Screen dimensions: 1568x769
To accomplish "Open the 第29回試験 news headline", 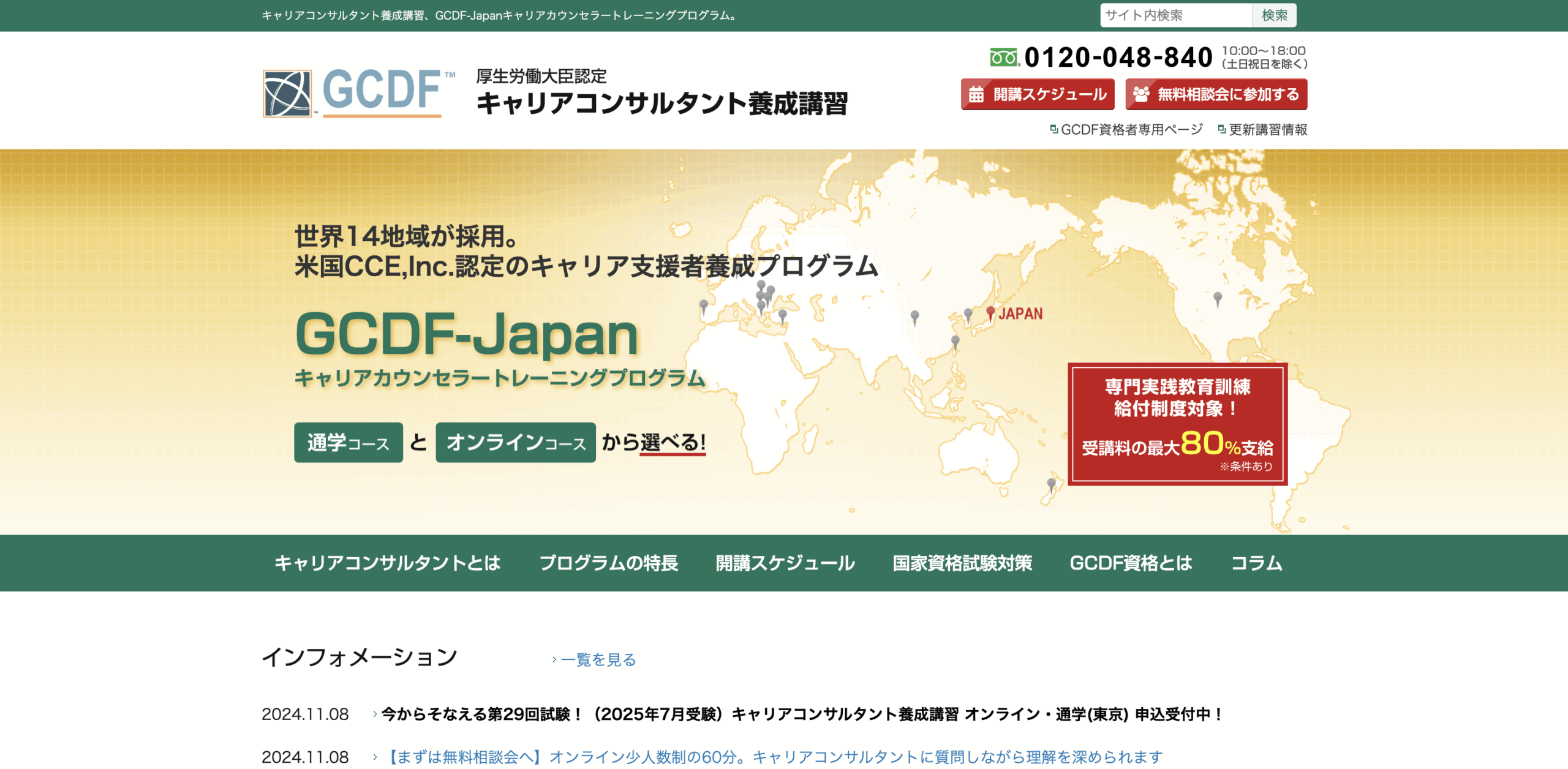I will (x=801, y=714).
